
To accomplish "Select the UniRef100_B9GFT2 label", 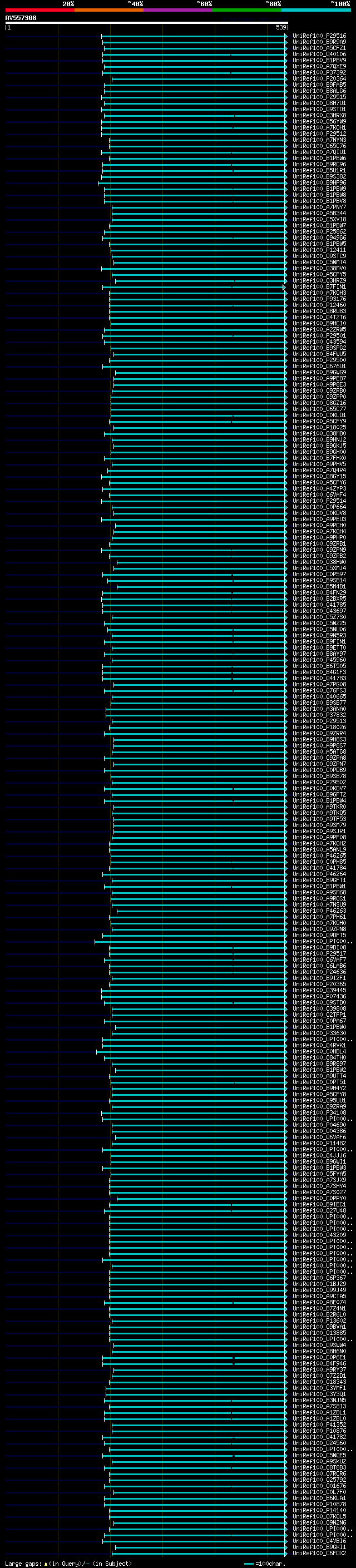I will click(x=319, y=794).
